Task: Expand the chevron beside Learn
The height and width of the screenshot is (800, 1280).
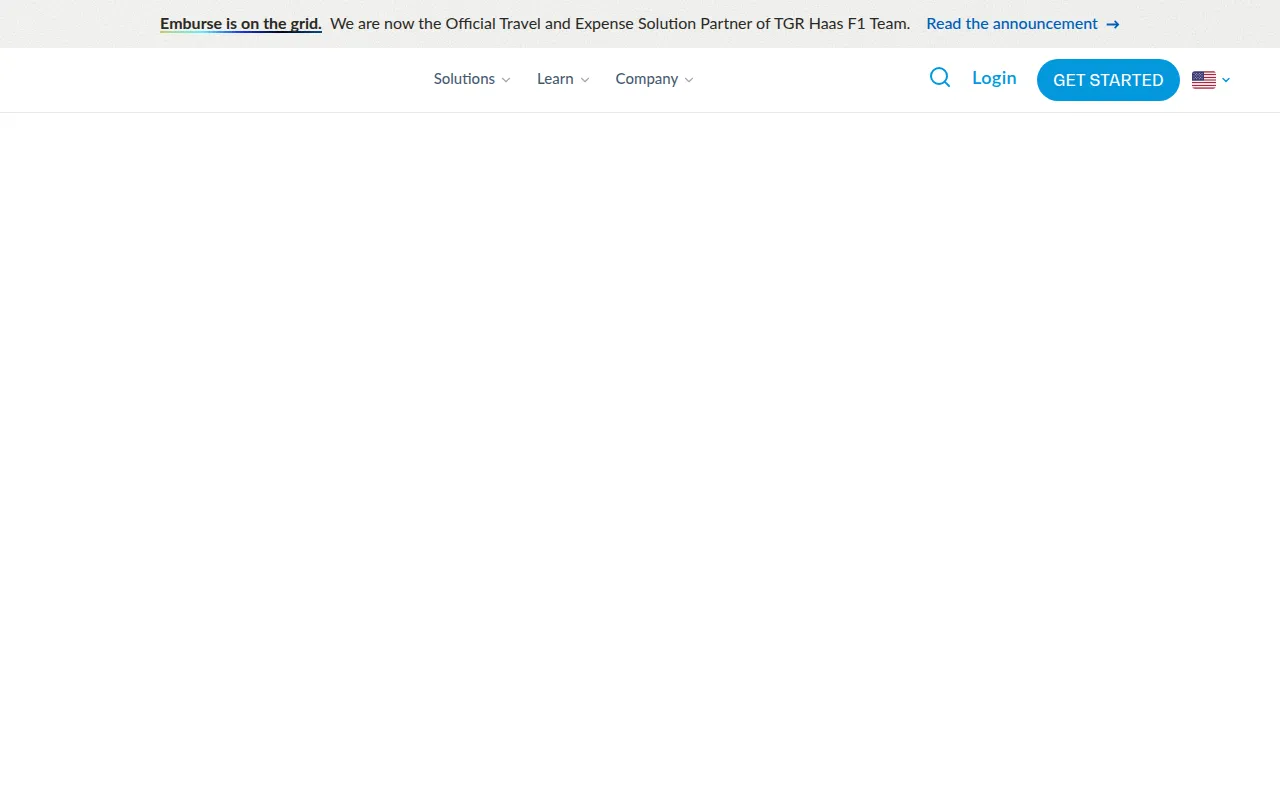Action: coord(585,80)
